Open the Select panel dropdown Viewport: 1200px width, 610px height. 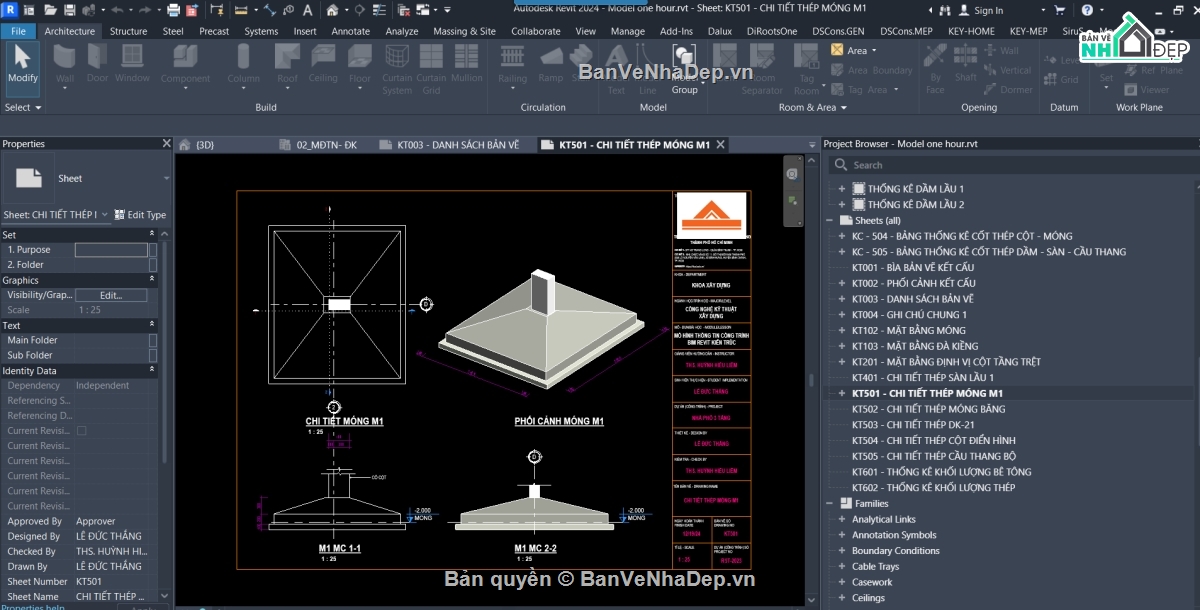pyautogui.click(x=23, y=107)
